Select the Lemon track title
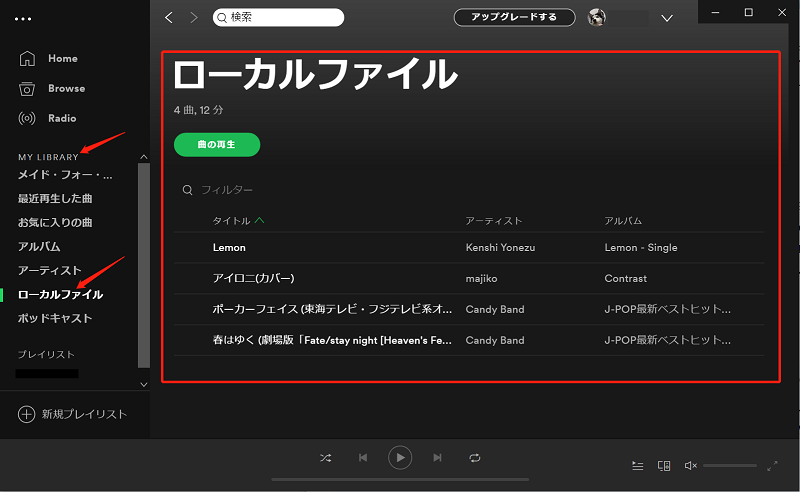The width and height of the screenshot is (800, 492). pyautogui.click(x=229, y=248)
